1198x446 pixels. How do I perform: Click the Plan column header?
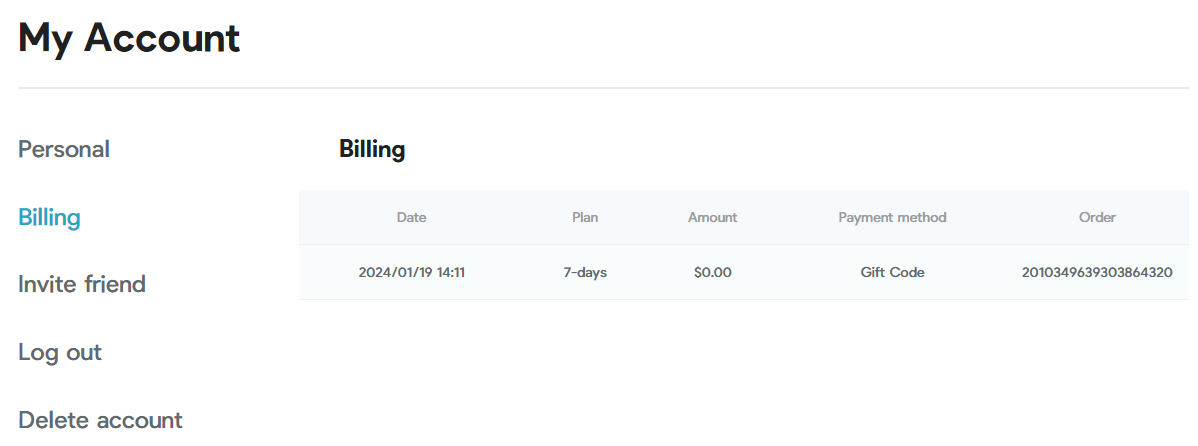pos(585,218)
